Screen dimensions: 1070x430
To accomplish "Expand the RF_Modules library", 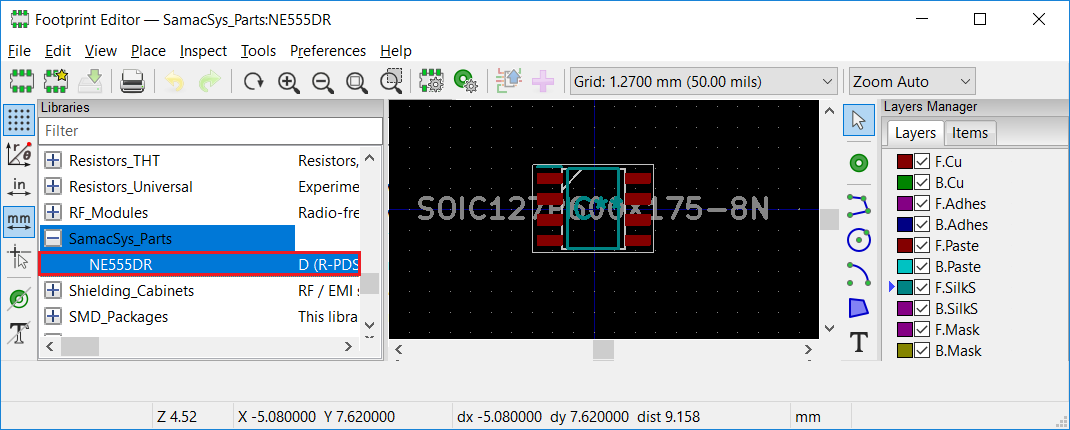I will click(x=53, y=213).
